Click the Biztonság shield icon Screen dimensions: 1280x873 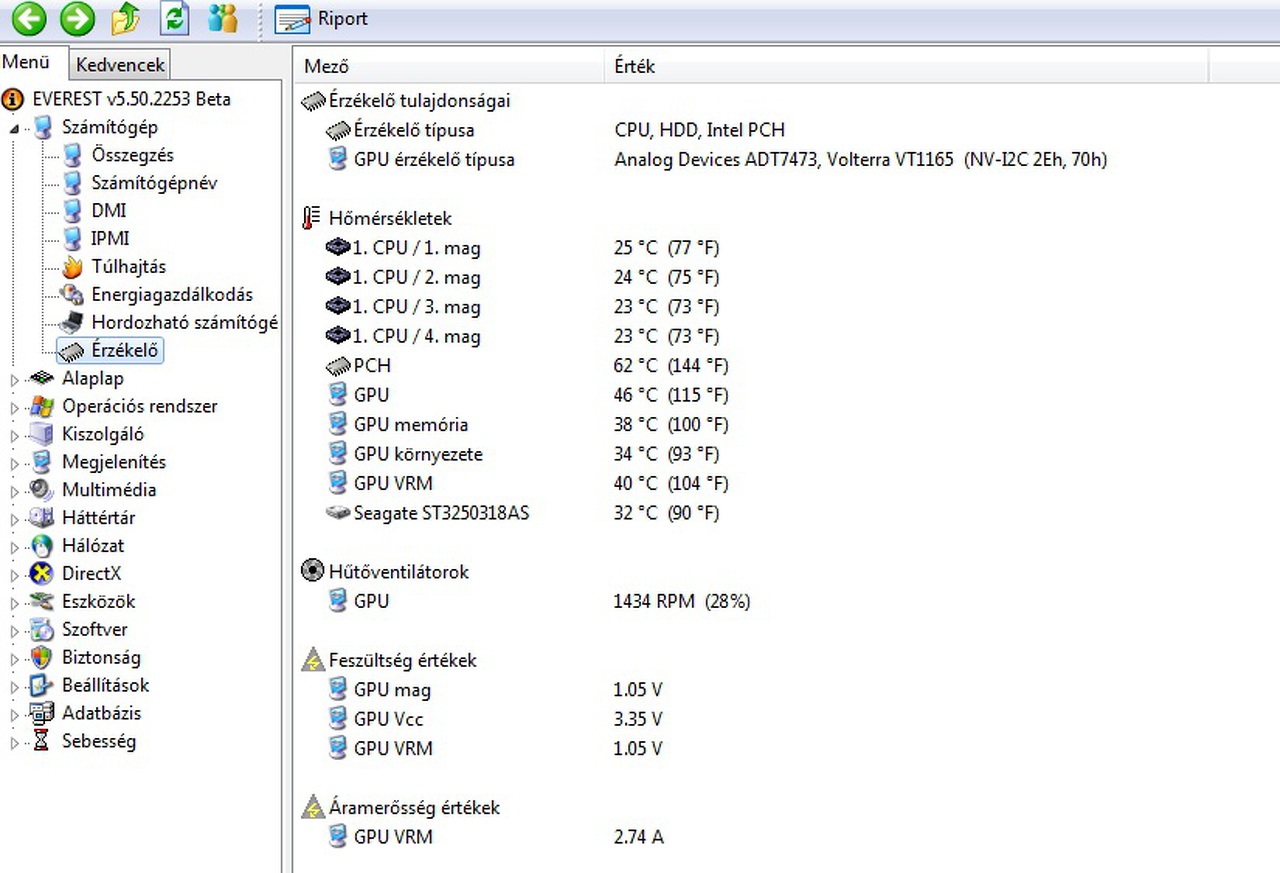[42, 658]
